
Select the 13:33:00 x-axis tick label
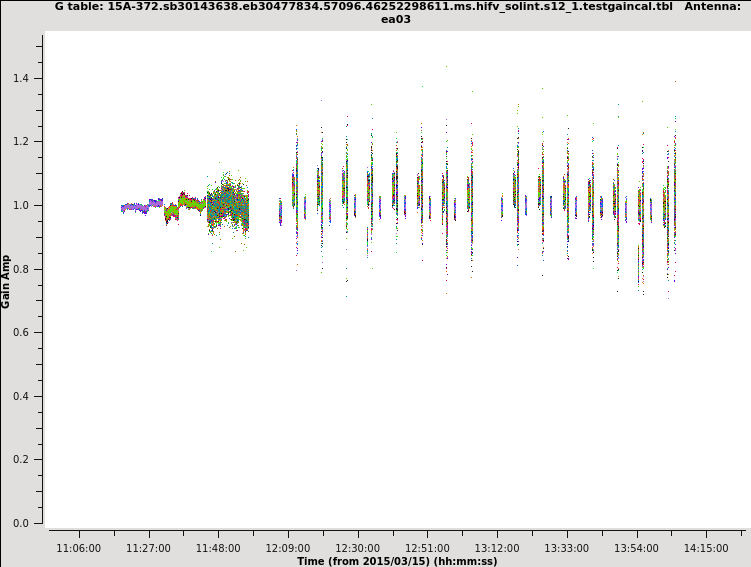tap(566, 548)
